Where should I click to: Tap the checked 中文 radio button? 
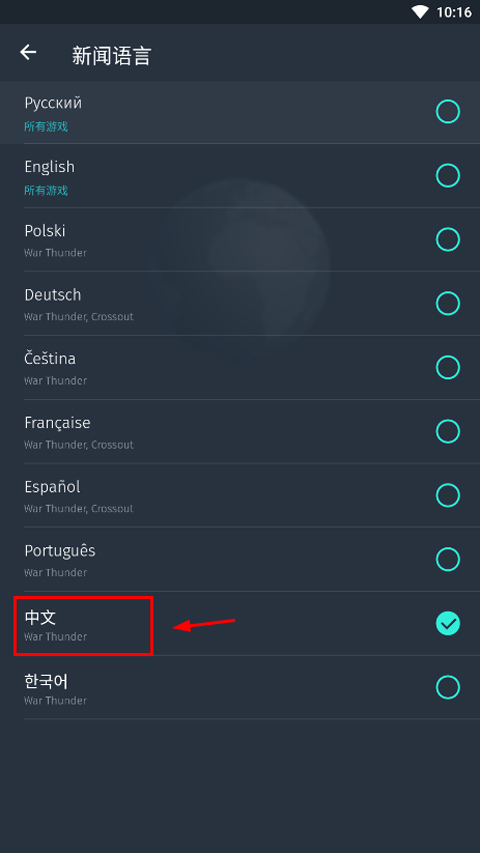[448, 623]
